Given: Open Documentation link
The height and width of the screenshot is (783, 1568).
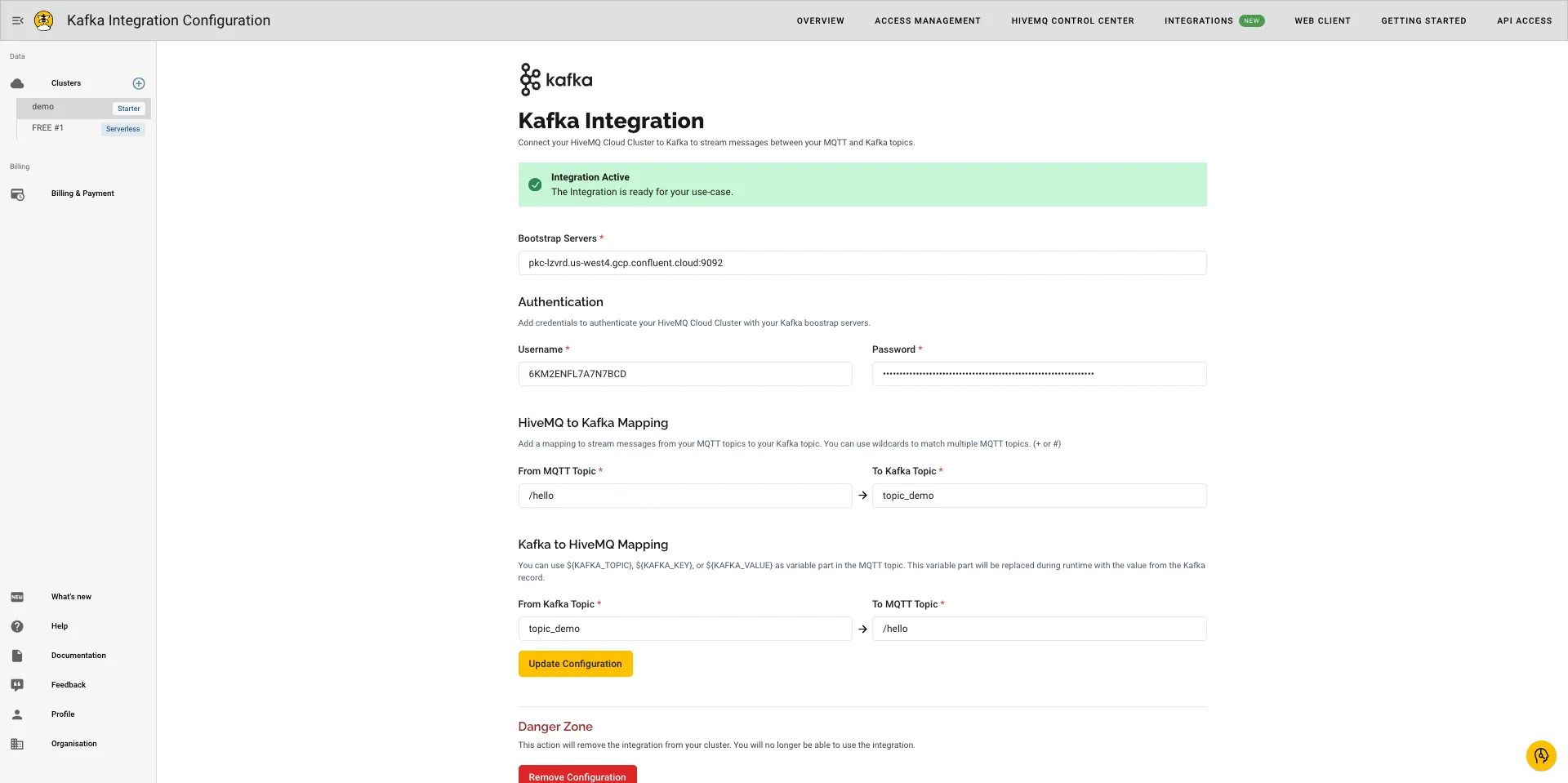Looking at the screenshot, I should coord(78,656).
